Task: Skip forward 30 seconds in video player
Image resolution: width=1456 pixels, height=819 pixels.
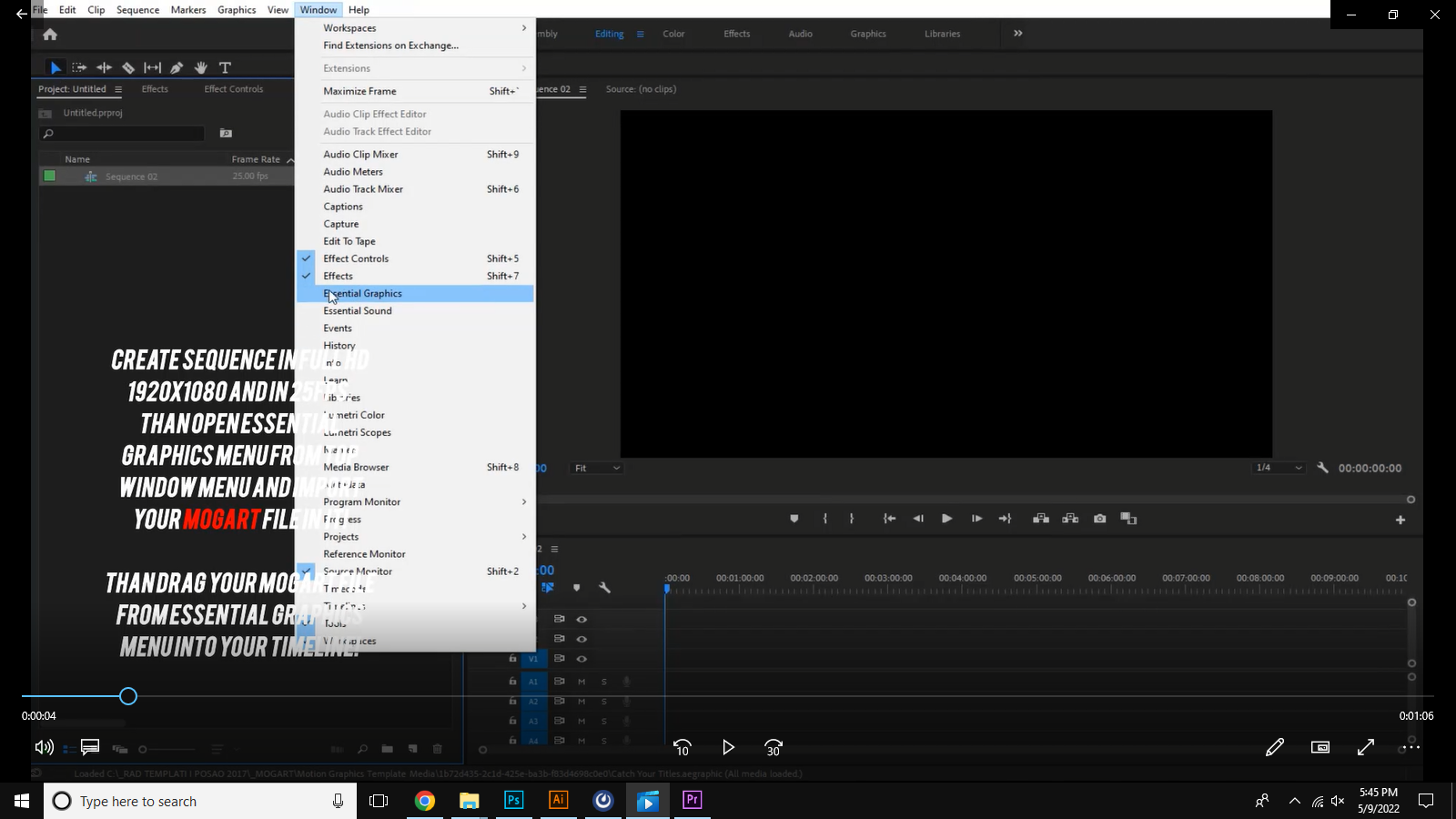Action: click(x=773, y=747)
